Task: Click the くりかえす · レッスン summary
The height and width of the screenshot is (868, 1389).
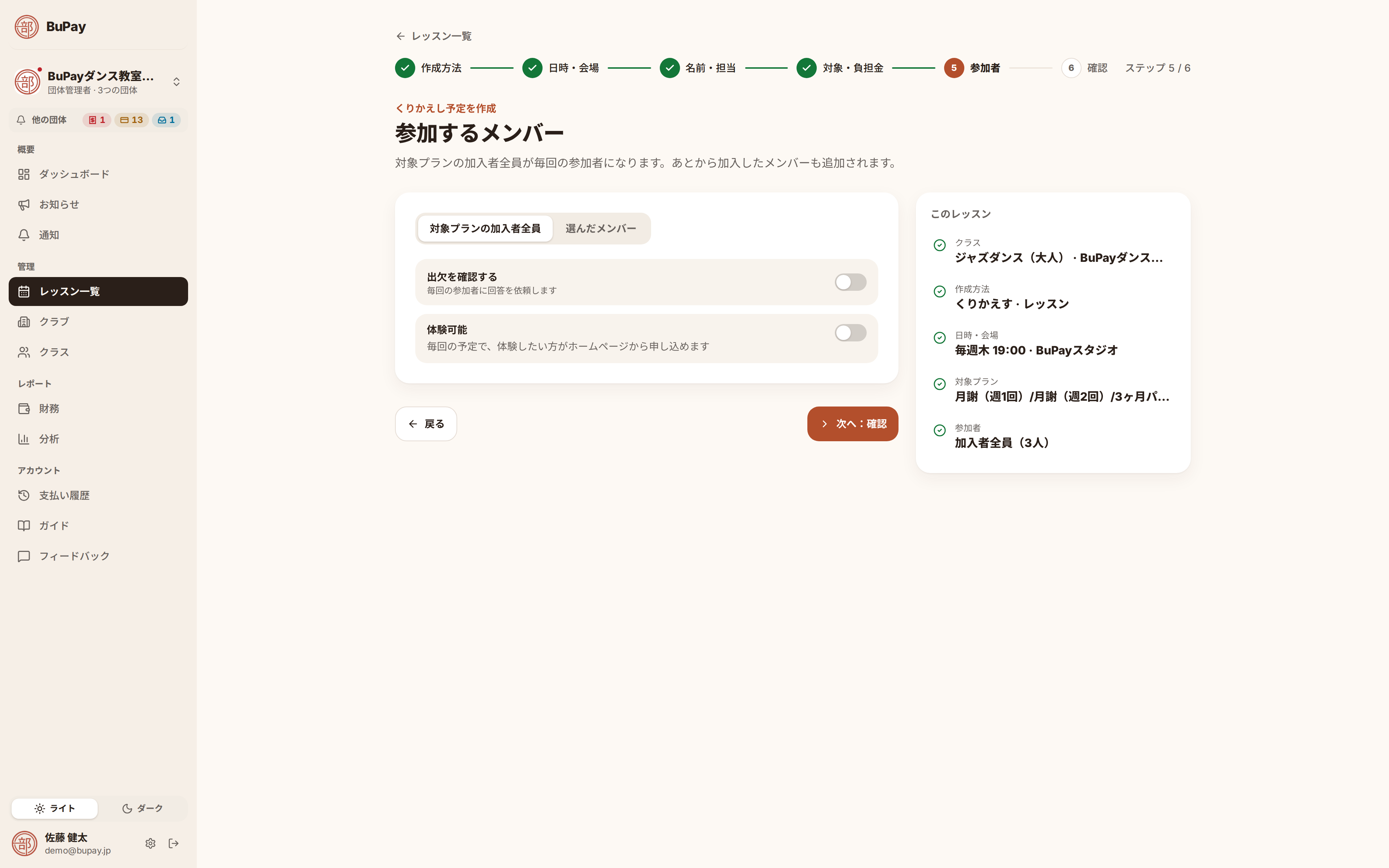Action: click(x=1012, y=304)
